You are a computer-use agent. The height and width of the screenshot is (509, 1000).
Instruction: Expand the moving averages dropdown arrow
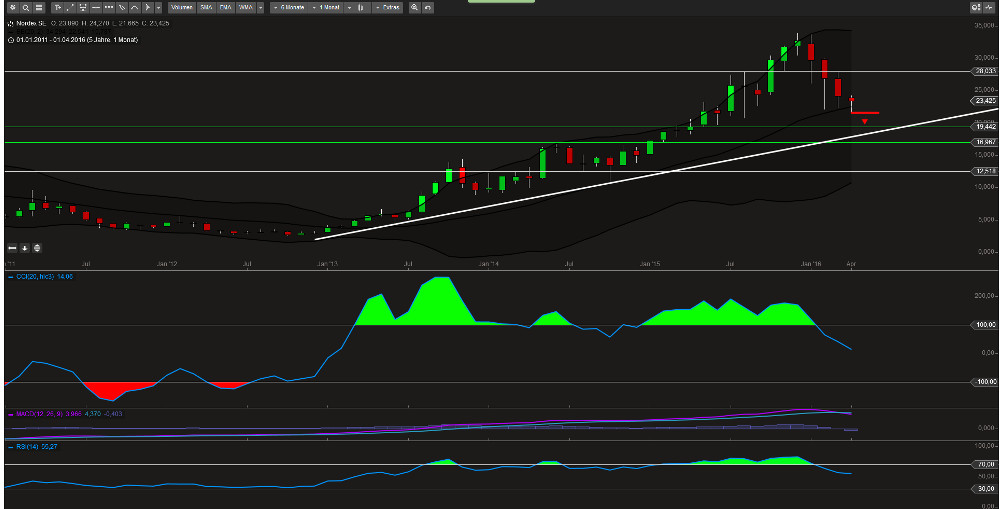[260, 8]
